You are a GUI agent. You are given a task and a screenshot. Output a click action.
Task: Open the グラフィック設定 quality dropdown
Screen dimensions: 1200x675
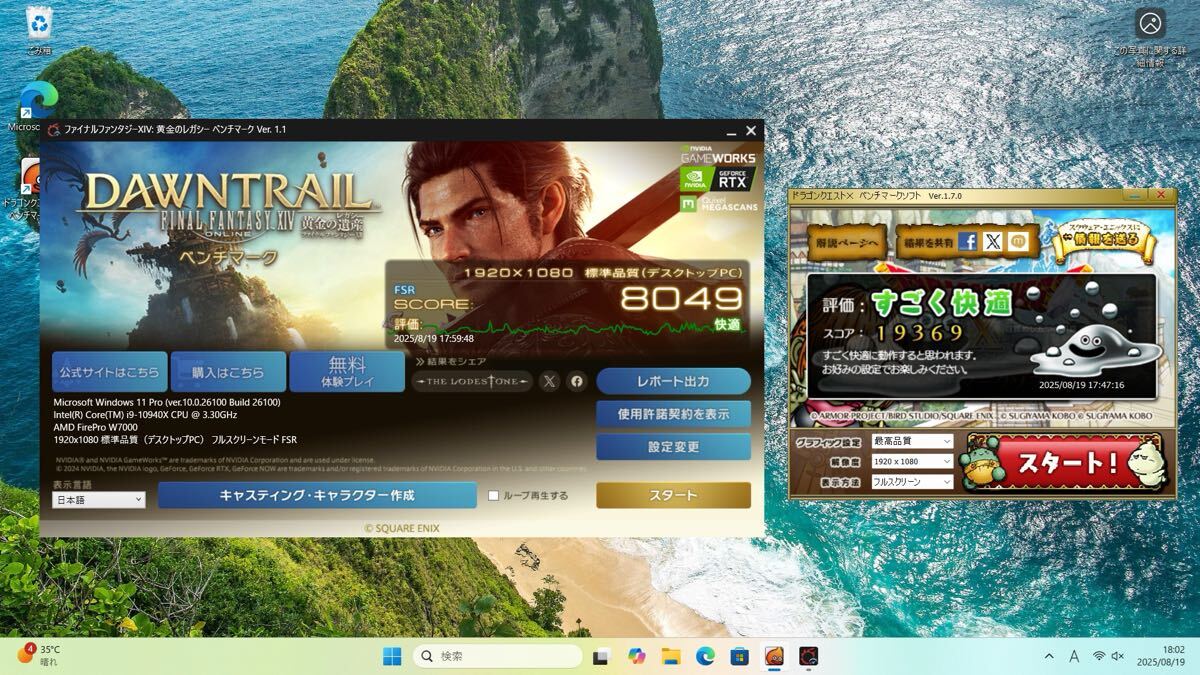[x=912, y=441]
